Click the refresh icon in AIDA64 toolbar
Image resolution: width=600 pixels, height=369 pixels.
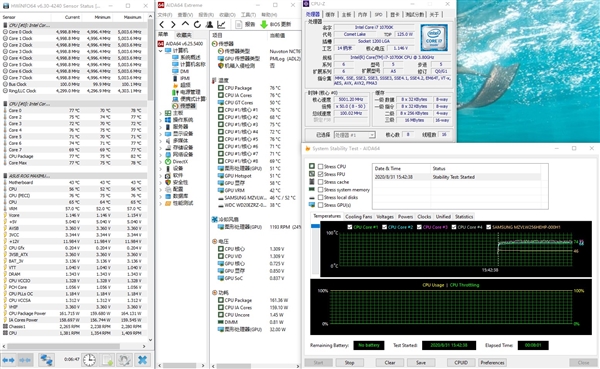pyautogui.click(x=197, y=24)
